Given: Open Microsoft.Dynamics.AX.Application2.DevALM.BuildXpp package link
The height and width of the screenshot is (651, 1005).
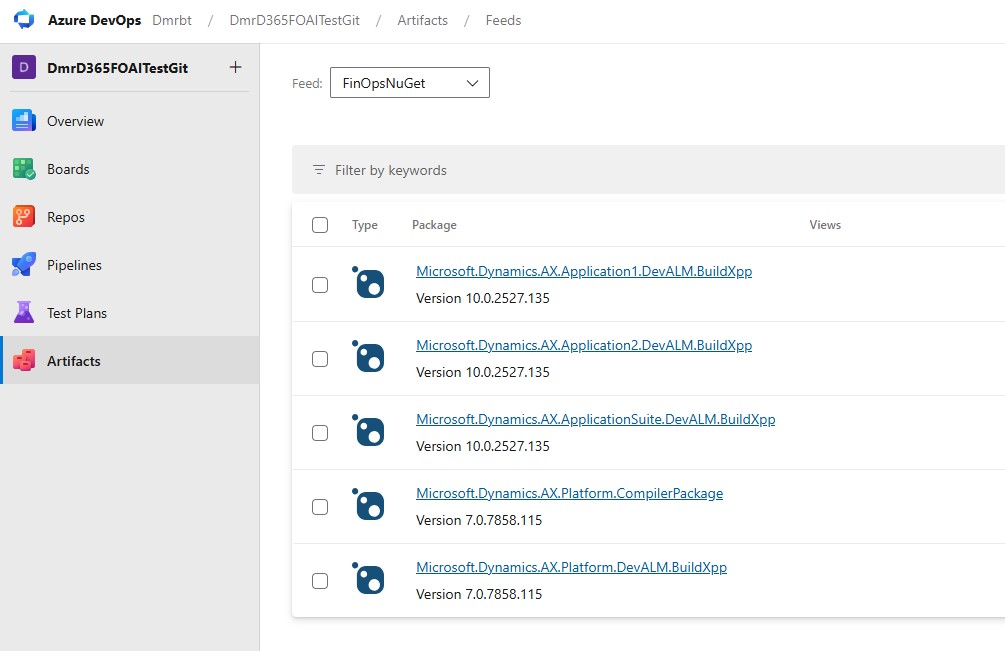Looking at the screenshot, I should pyautogui.click(x=584, y=345).
